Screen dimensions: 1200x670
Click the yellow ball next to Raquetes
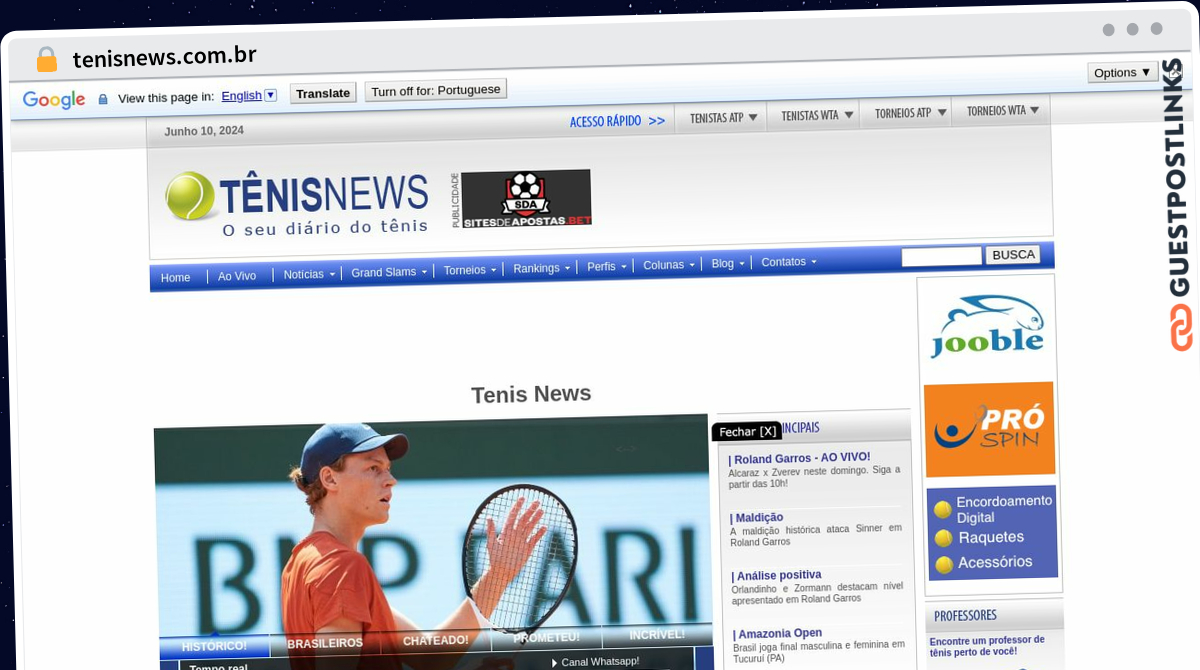click(943, 539)
